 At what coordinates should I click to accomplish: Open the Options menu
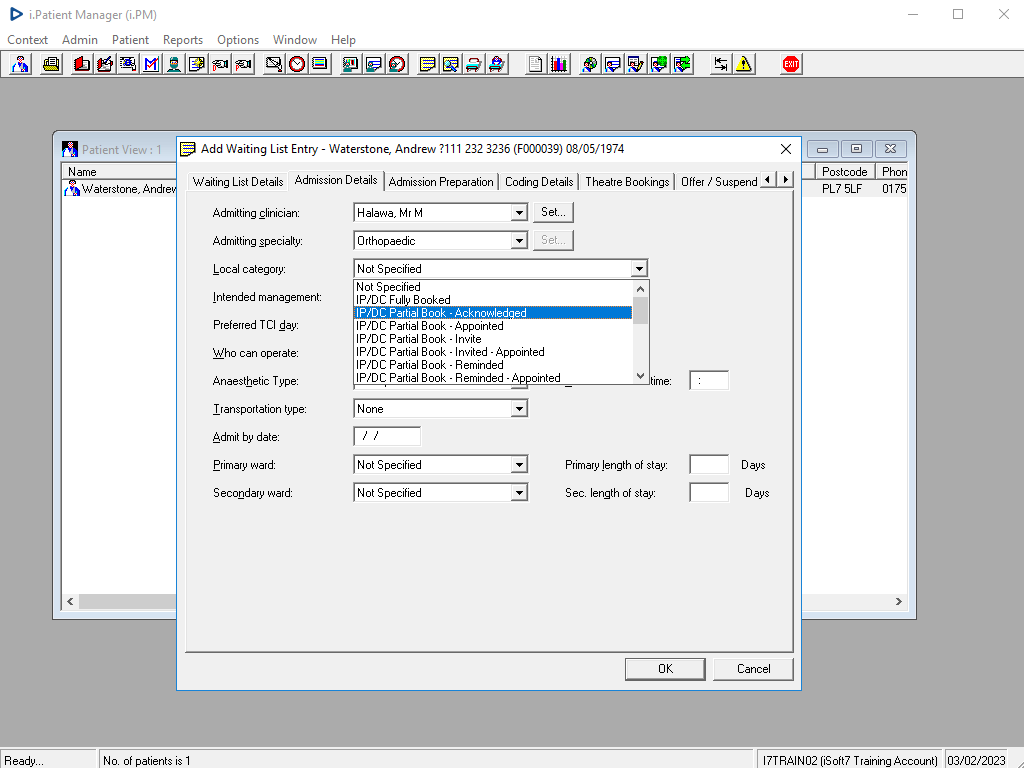[238, 40]
